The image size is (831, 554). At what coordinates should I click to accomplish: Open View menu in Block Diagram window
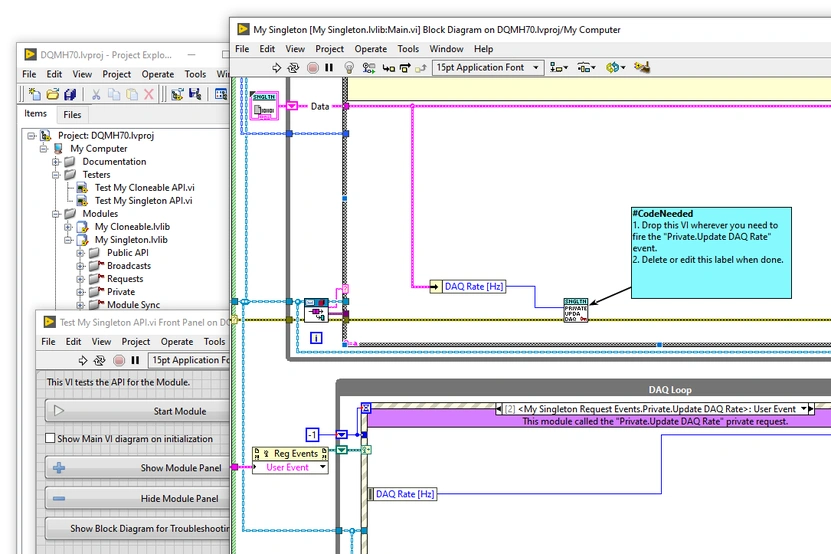(295, 49)
